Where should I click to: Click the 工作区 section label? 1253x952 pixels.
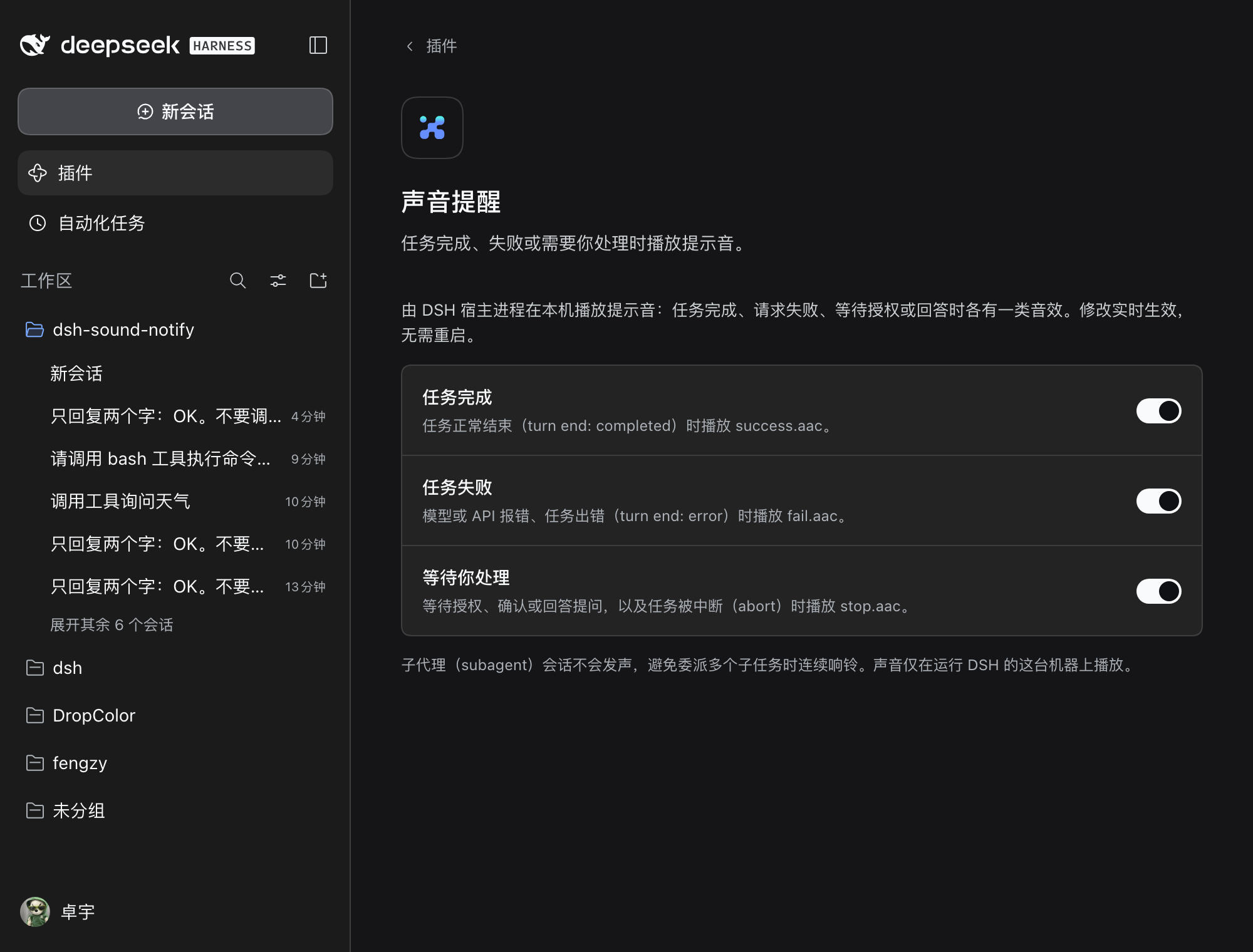pos(46,281)
